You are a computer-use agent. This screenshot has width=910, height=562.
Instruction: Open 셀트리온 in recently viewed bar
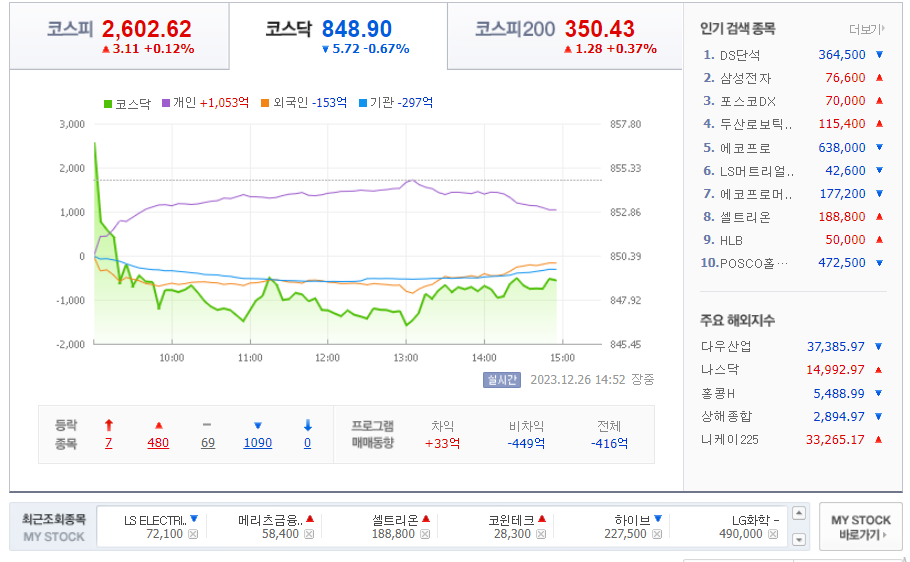click(x=395, y=520)
